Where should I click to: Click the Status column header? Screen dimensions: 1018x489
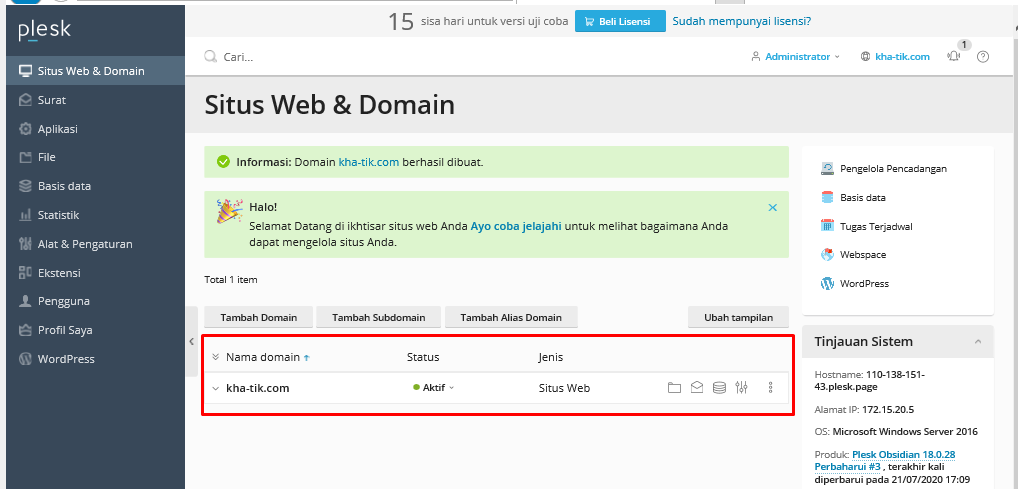pyautogui.click(x=423, y=357)
